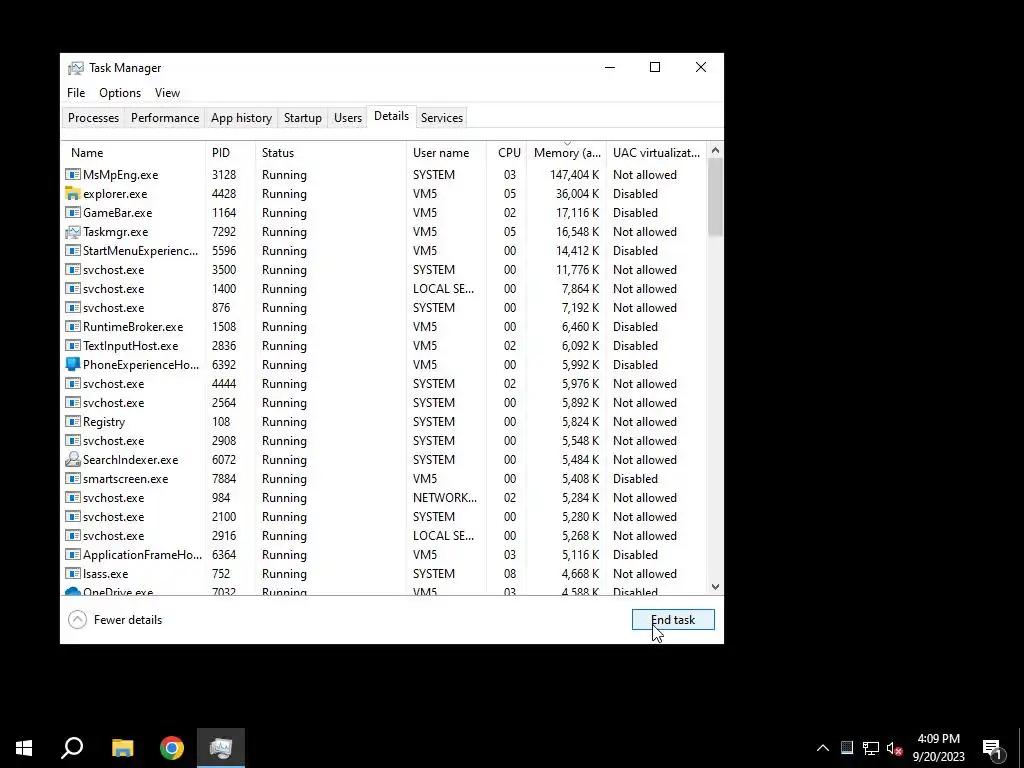Select the explorer.exe folder icon
The height and width of the screenshot is (768, 1024).
(x=72, y=194)
